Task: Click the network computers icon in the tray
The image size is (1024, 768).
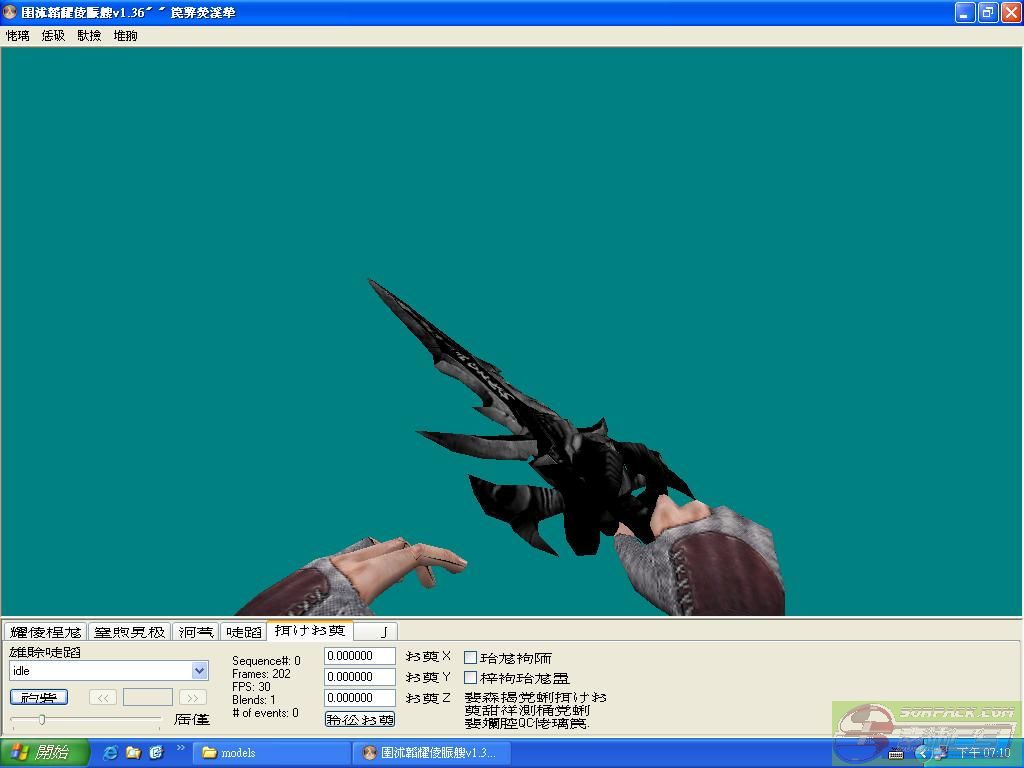Action: 940,753
